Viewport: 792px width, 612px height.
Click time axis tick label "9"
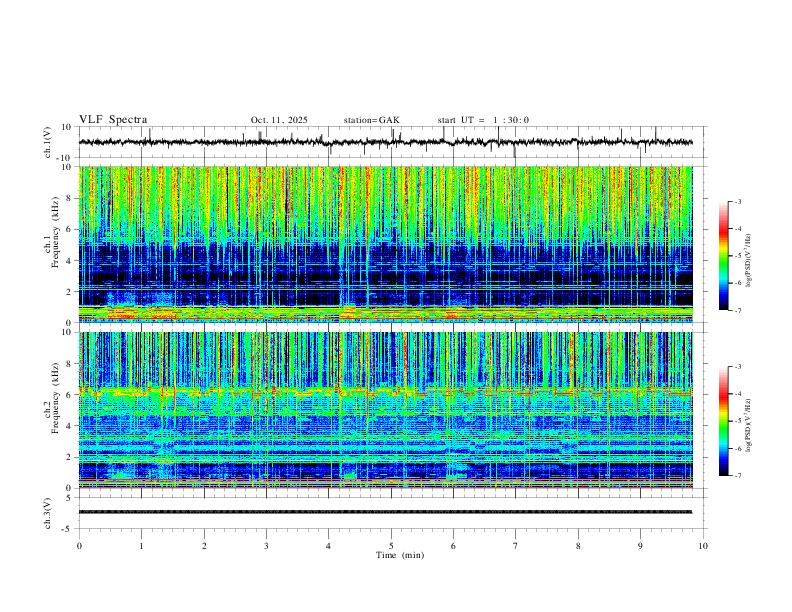641,546
